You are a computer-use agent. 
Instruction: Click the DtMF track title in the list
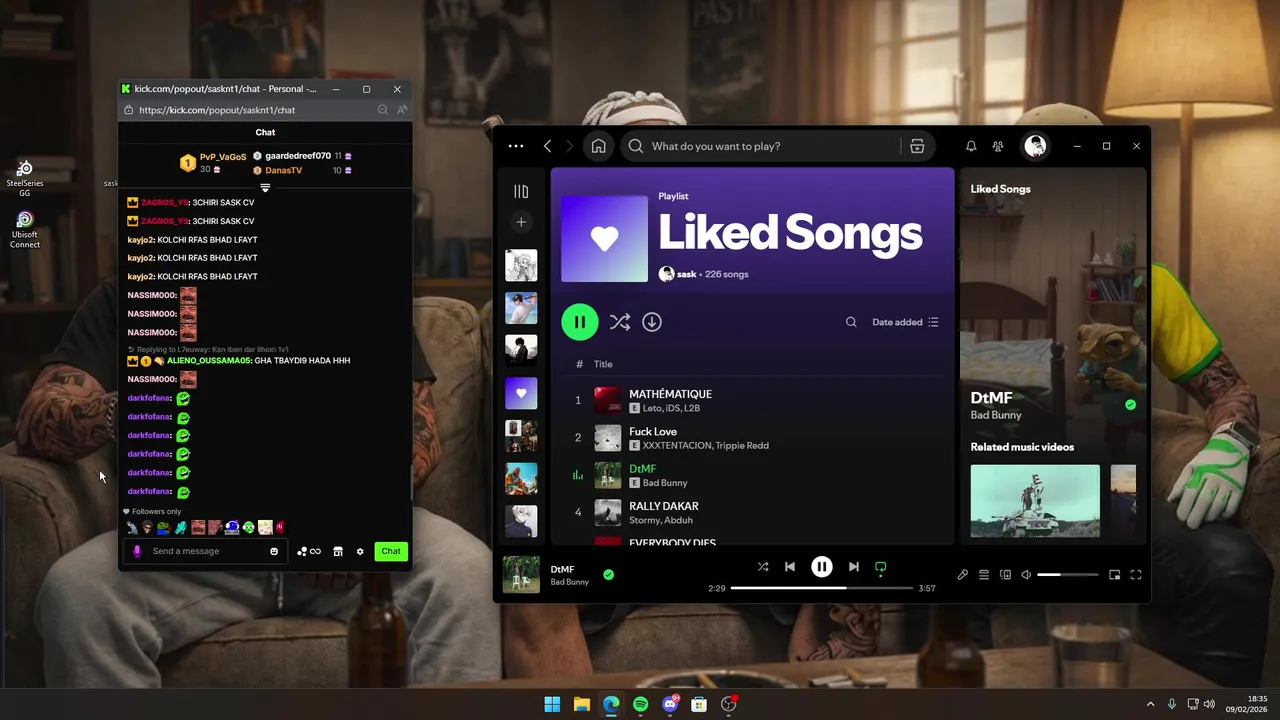pos(642,469)
